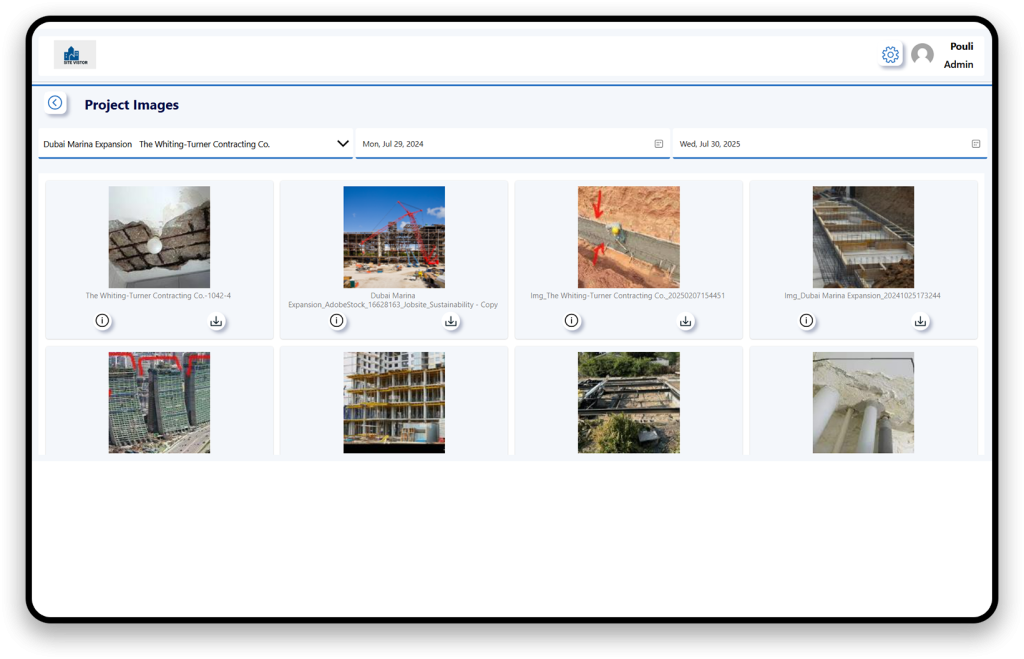
Task: Open calendar for Mon, Jul 29, 2024 date
Action: (x=659, y=144)
